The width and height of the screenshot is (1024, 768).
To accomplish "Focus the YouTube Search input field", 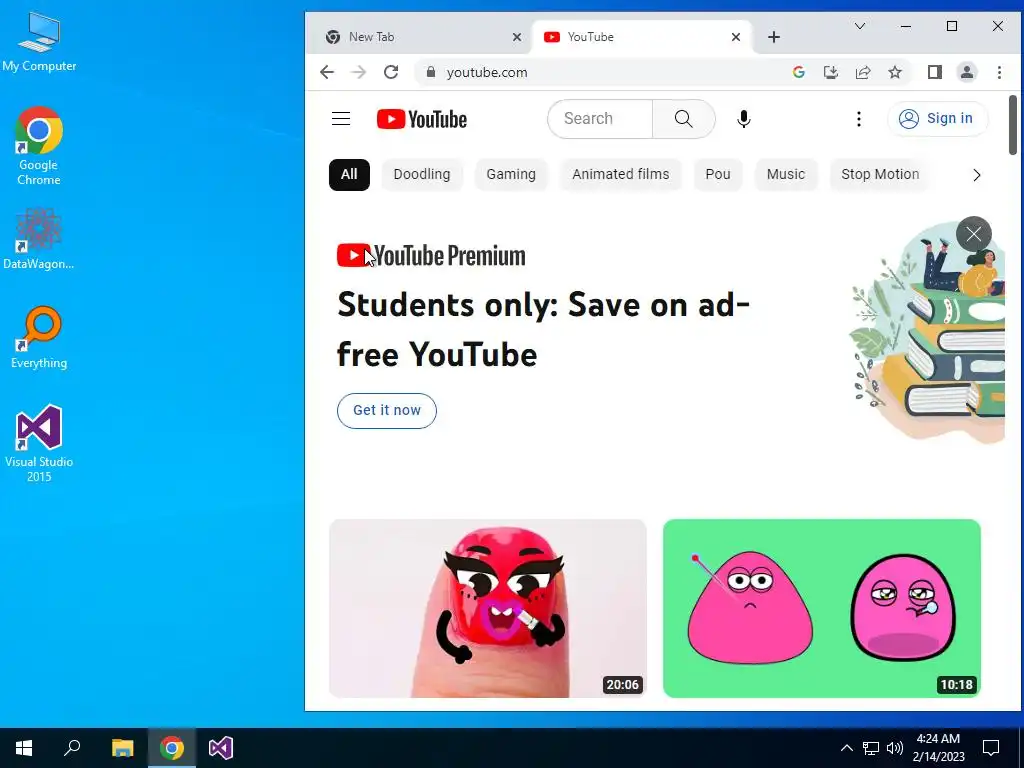I will pos(601,119).
